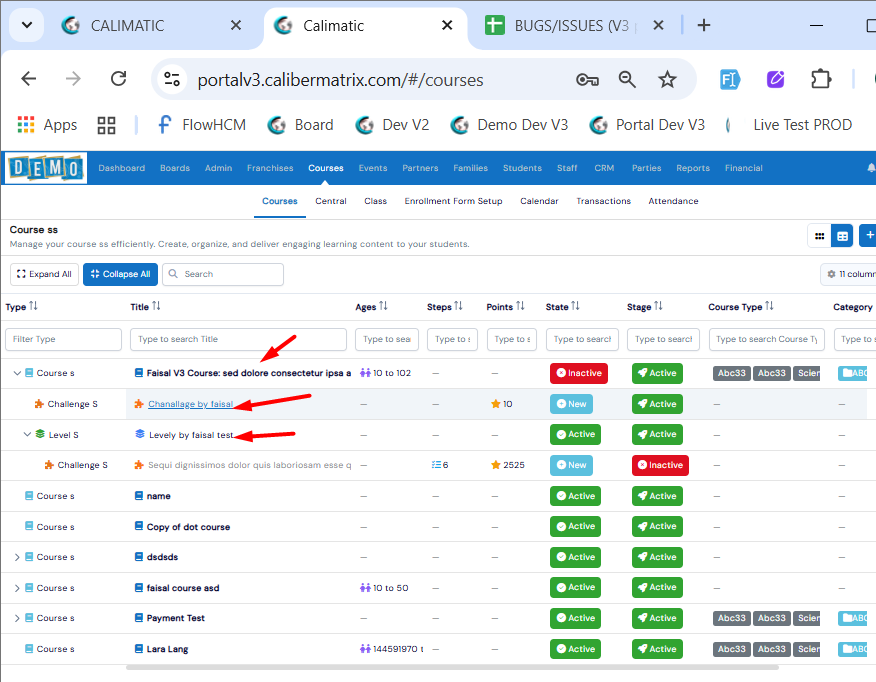
Task: Click the purple pencil extension icon
Action: click(x=775, y=79)
